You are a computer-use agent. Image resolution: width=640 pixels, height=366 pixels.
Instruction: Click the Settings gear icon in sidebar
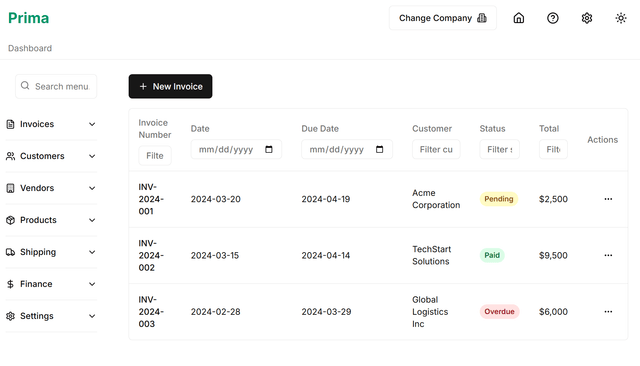11,316
